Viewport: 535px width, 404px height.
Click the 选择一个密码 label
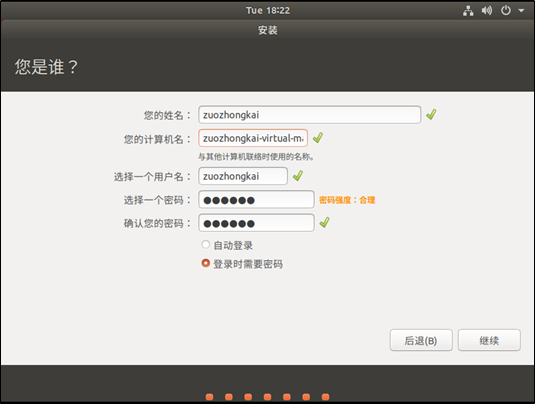(157, 200)
